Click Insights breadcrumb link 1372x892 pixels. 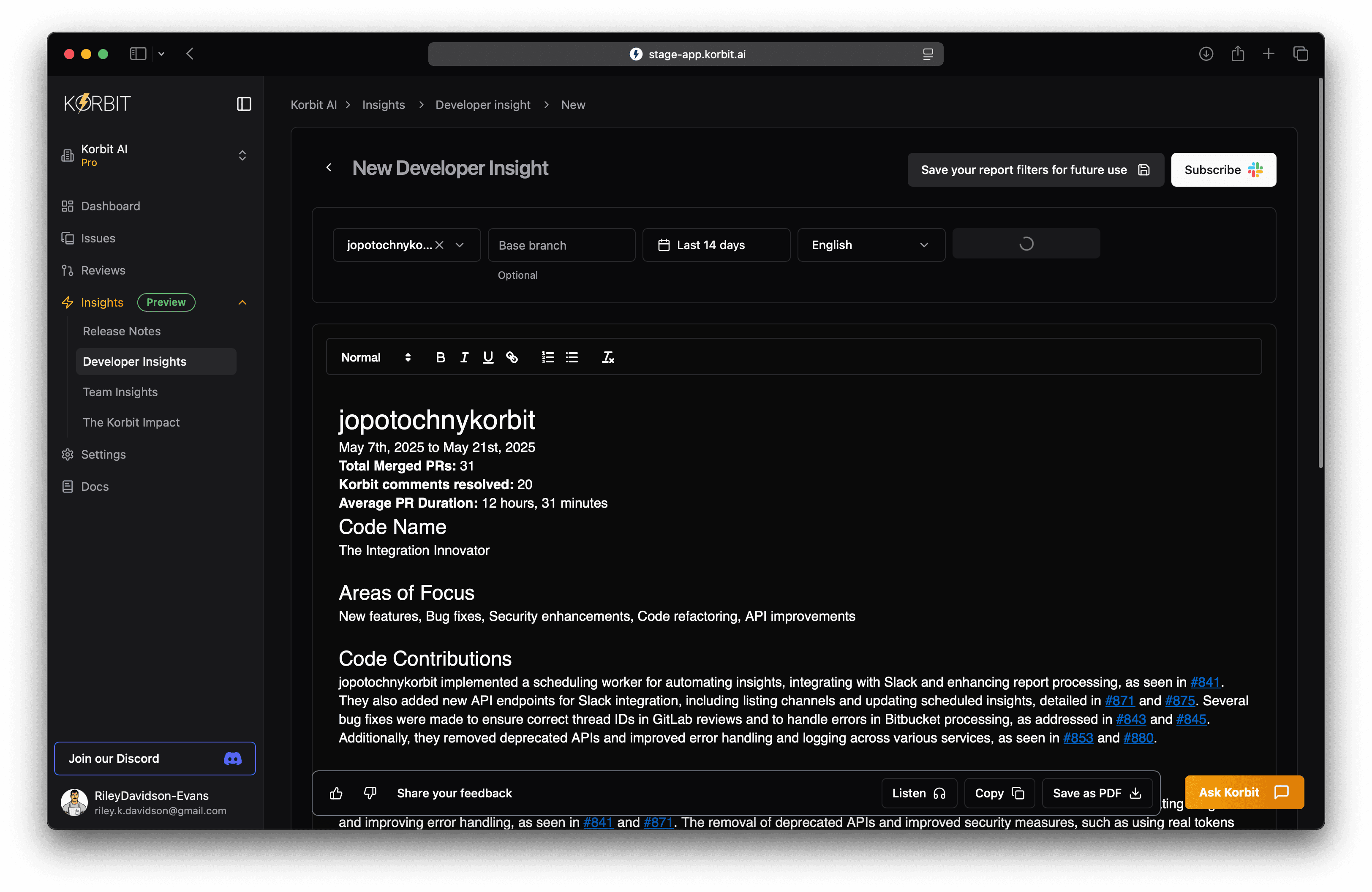click(384, 105)
